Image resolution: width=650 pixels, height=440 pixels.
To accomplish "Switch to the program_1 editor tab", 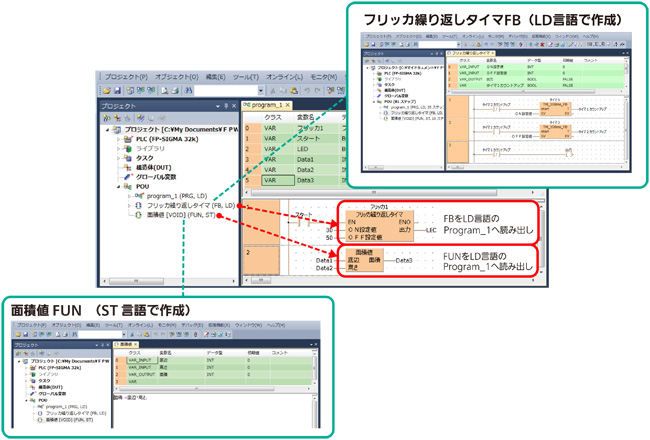I will 264,105.
